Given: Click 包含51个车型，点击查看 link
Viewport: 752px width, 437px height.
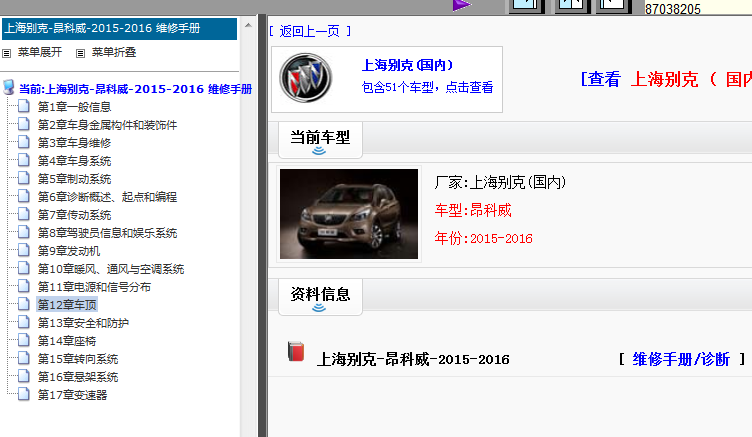Looking at the screenshot, I should click(427, 87).
